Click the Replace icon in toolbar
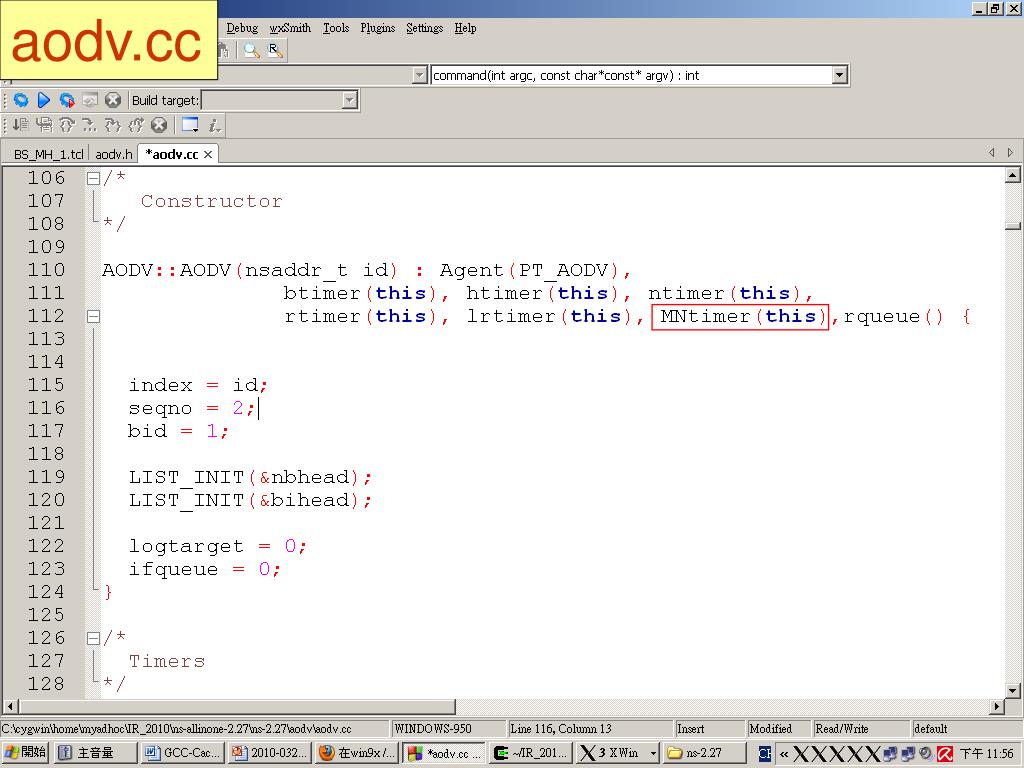1024x768 pixels. click(x=275, y=50)
